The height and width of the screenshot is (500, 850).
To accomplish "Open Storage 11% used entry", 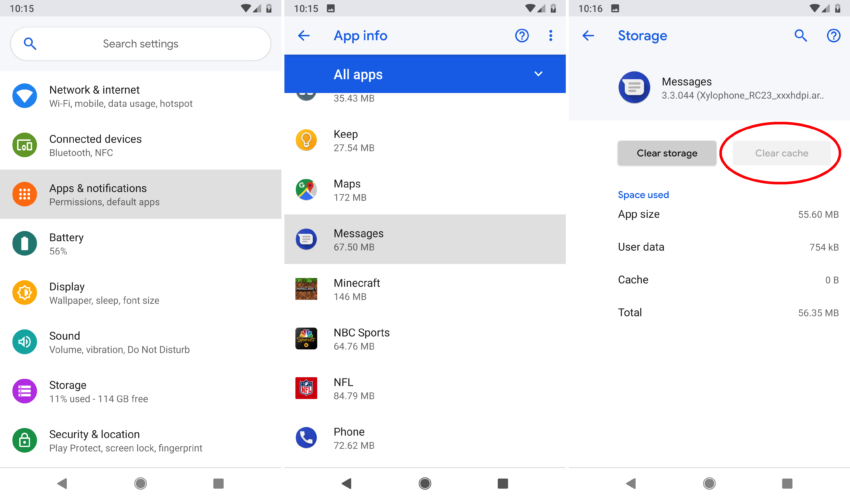I will (140, 391).
